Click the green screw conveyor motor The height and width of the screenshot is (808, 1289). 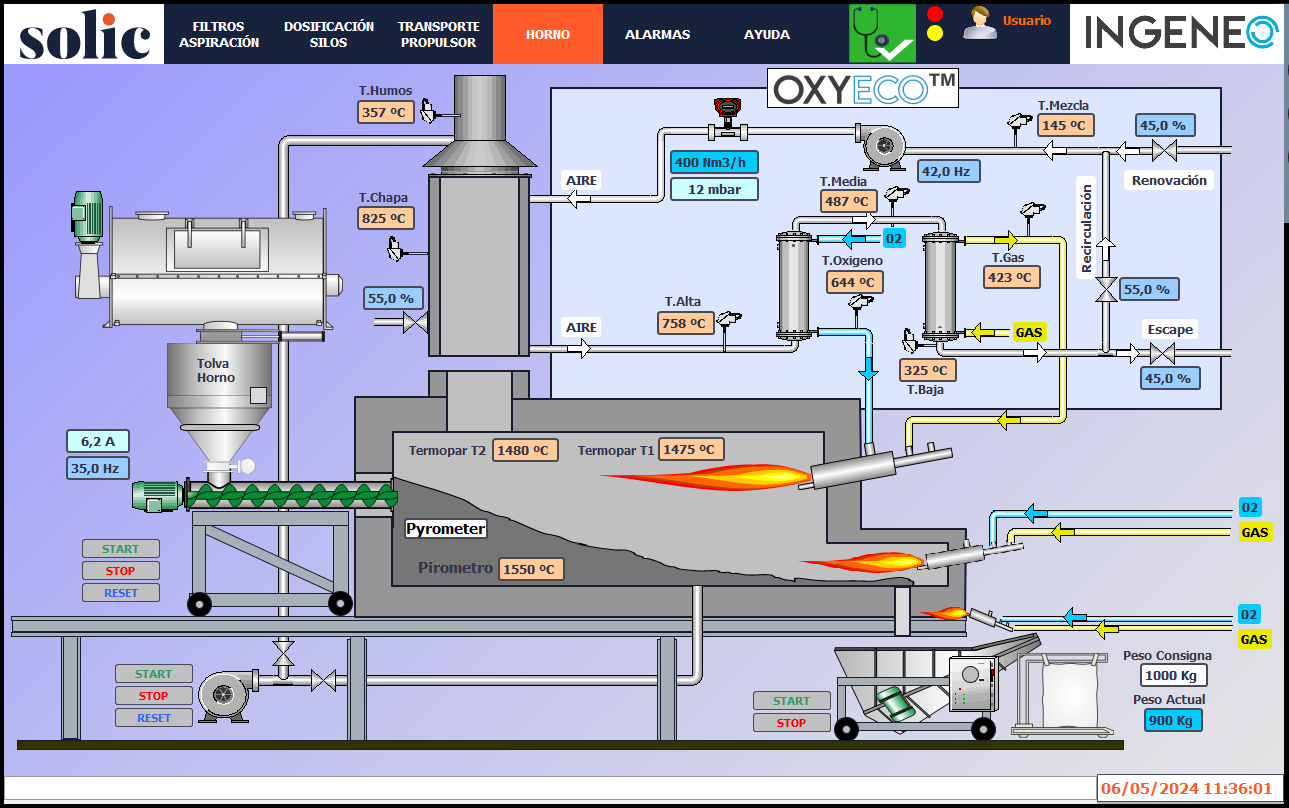click(x=158, y=495)
